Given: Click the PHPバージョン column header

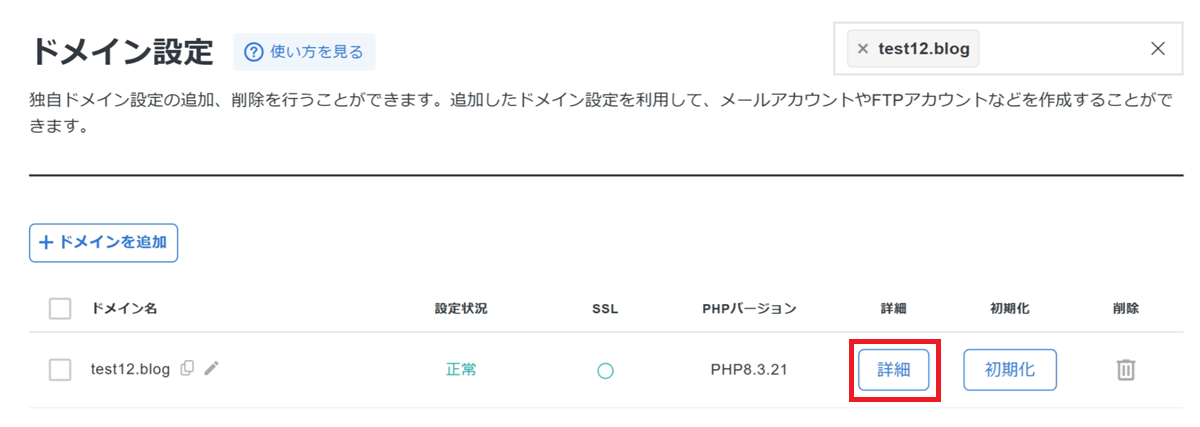Looking at the screenshot, I should click(749, 308).
